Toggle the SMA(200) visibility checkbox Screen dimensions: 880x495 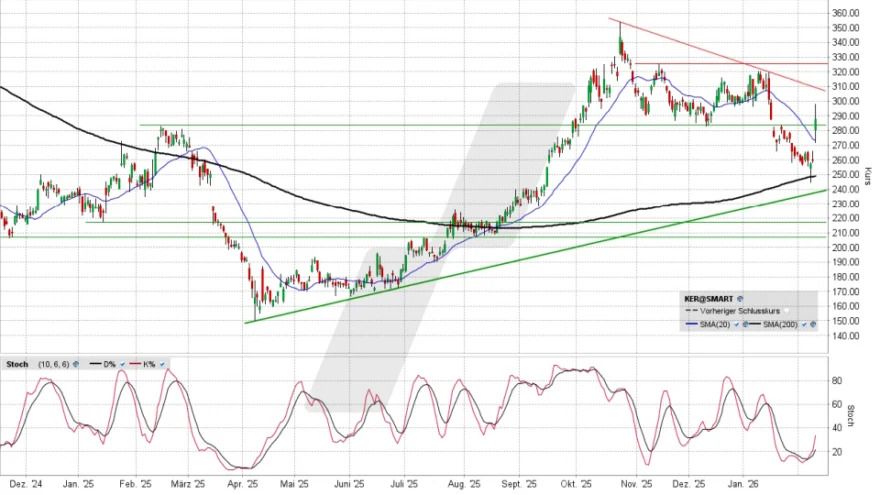[x=803, y=324]
